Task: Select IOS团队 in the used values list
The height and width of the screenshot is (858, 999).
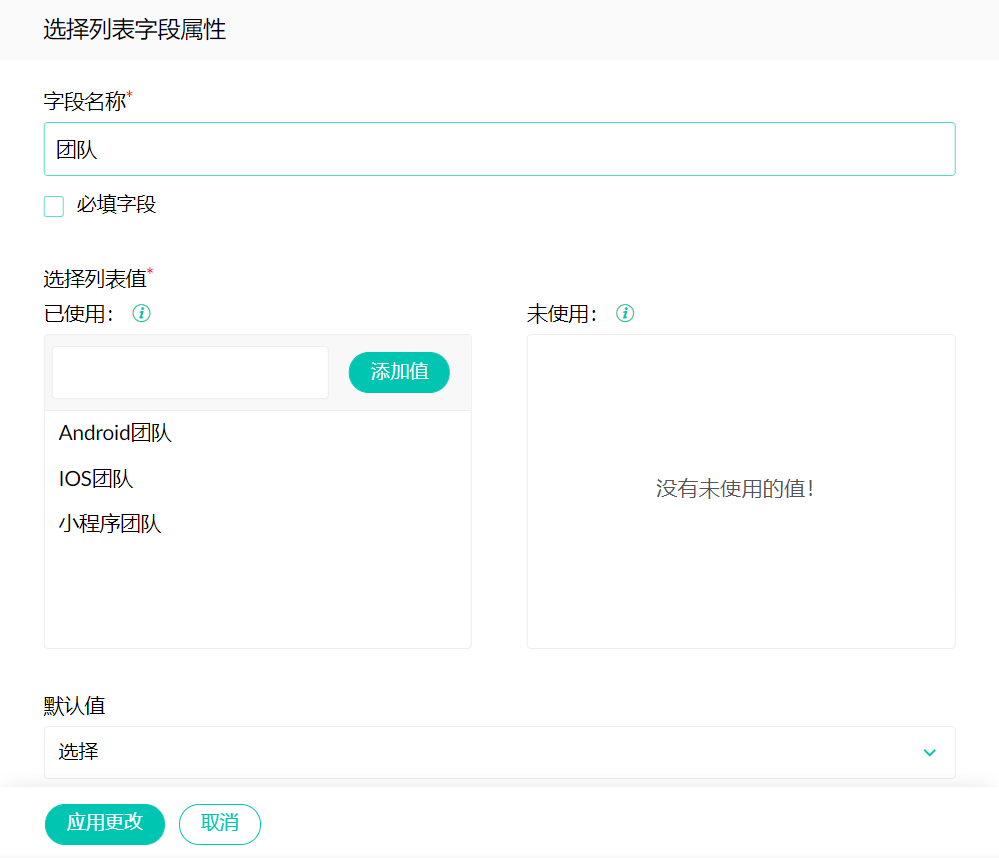Action: click(x=96, y=479)
